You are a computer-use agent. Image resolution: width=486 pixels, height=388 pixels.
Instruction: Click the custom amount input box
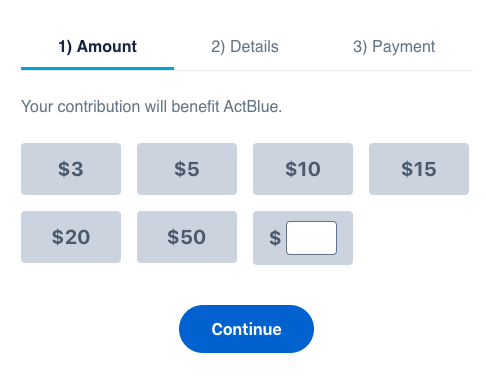(311, 238)
